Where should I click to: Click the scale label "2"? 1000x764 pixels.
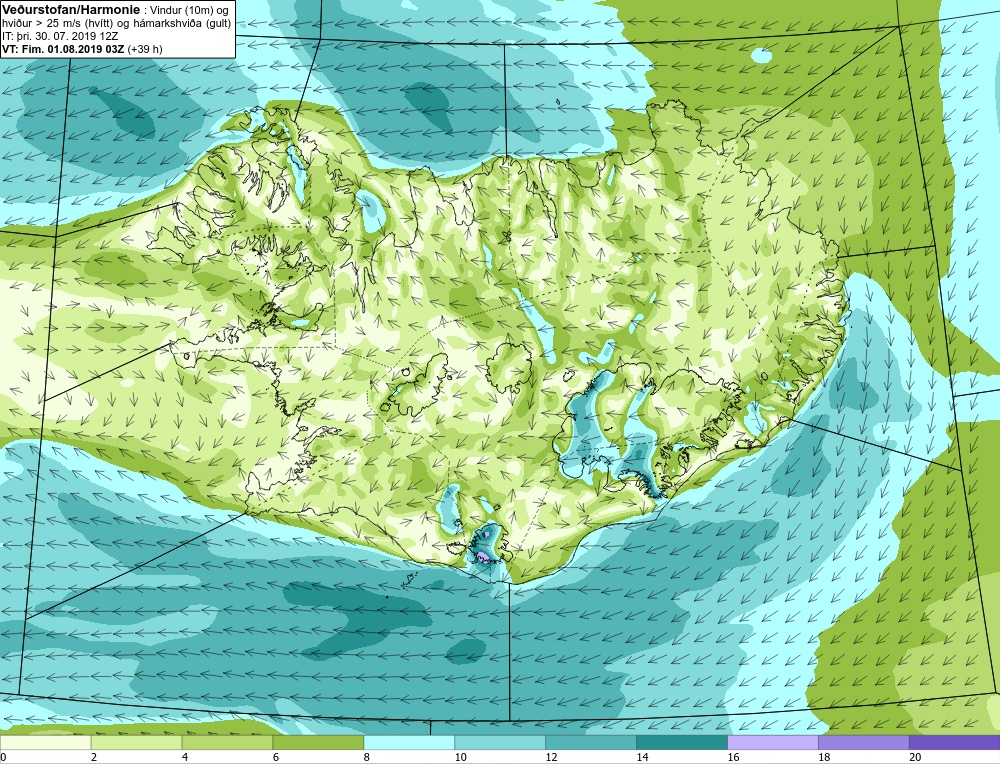pos(94,757)
